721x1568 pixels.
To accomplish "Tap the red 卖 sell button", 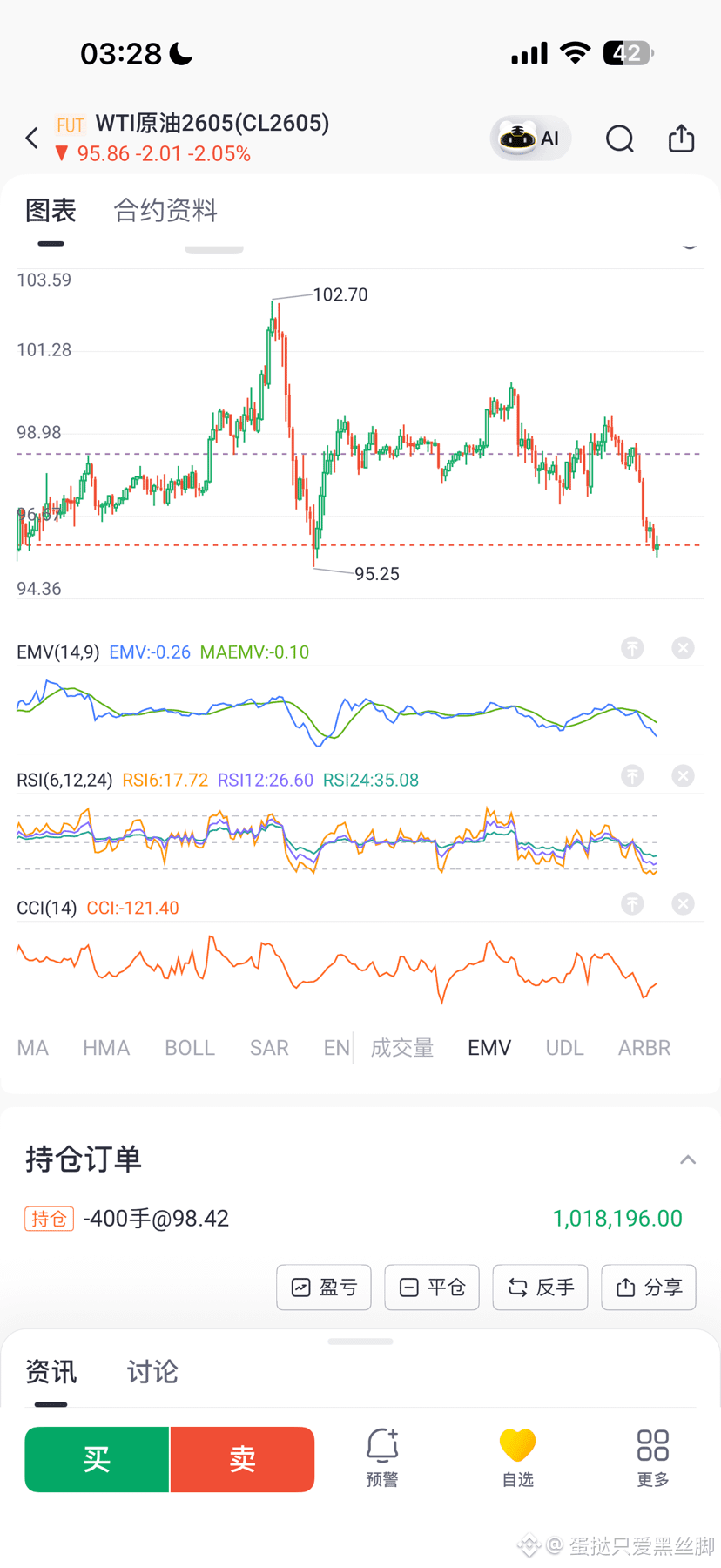I will tap(242, 1459).
